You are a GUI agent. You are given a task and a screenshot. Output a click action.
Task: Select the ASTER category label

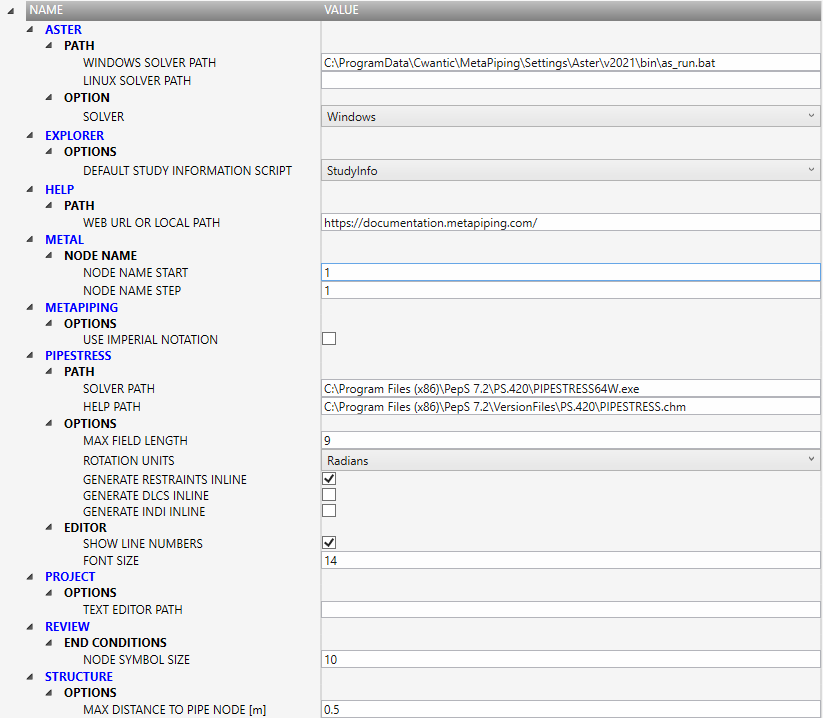(x=64, y=30)
